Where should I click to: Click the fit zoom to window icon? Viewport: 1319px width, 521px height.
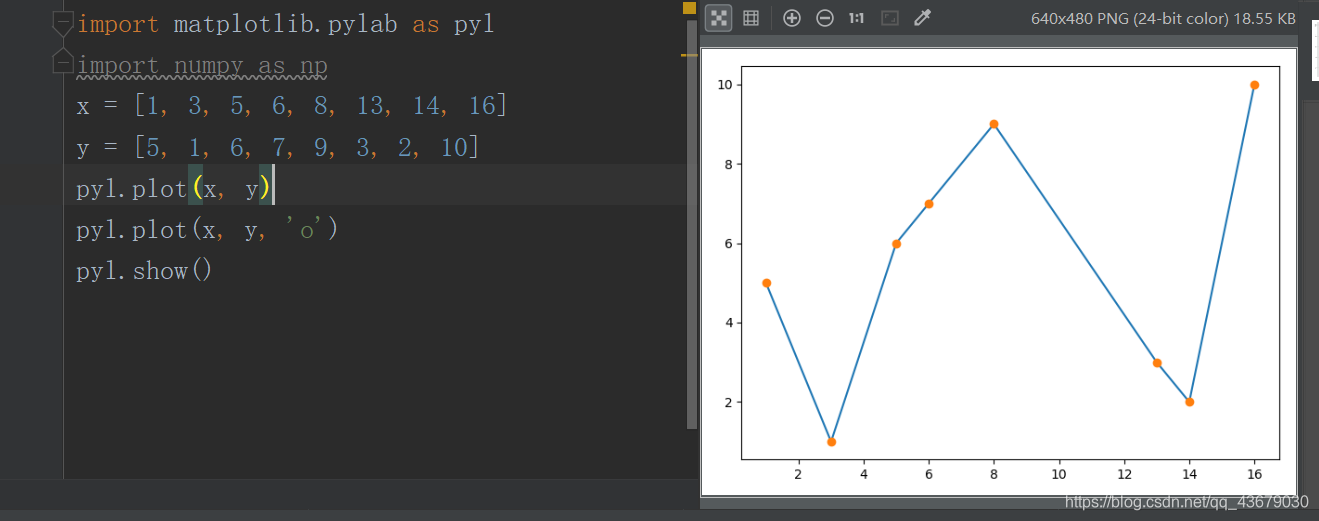coord(890,18)
